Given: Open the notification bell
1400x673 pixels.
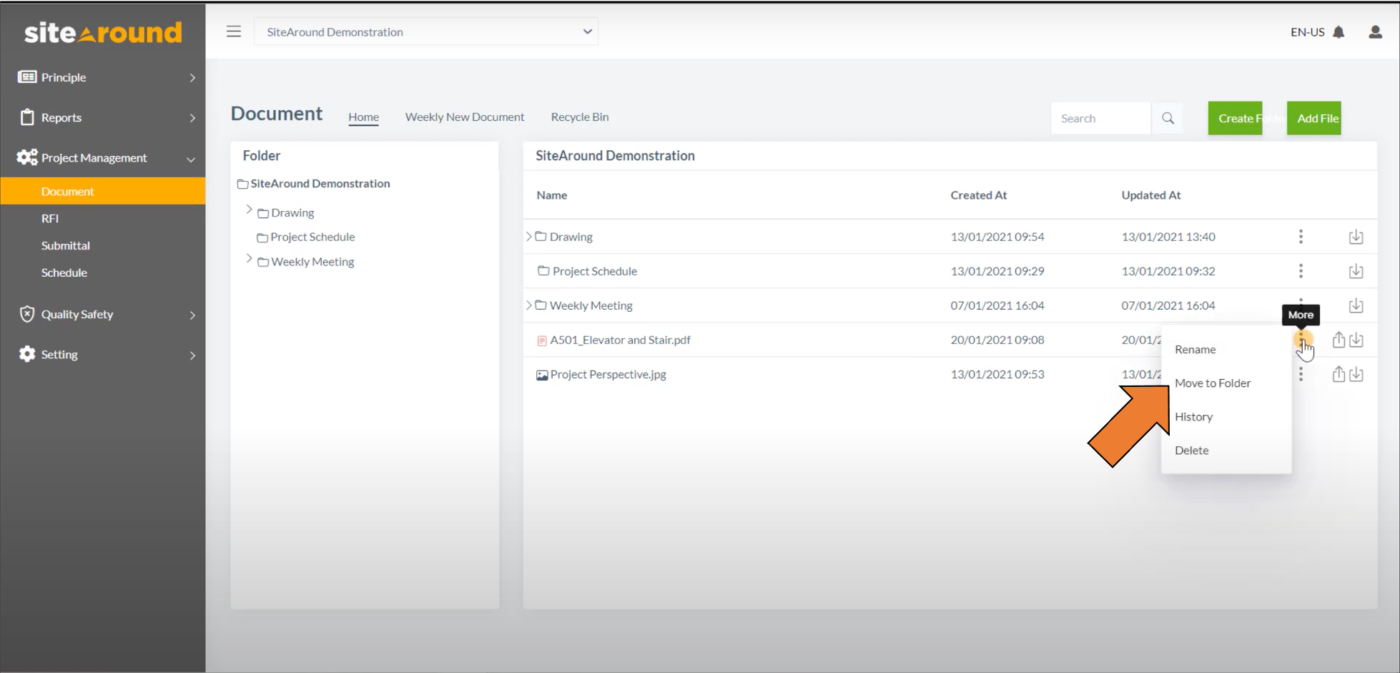Looking at the screenshot, I should [1340, 31].
